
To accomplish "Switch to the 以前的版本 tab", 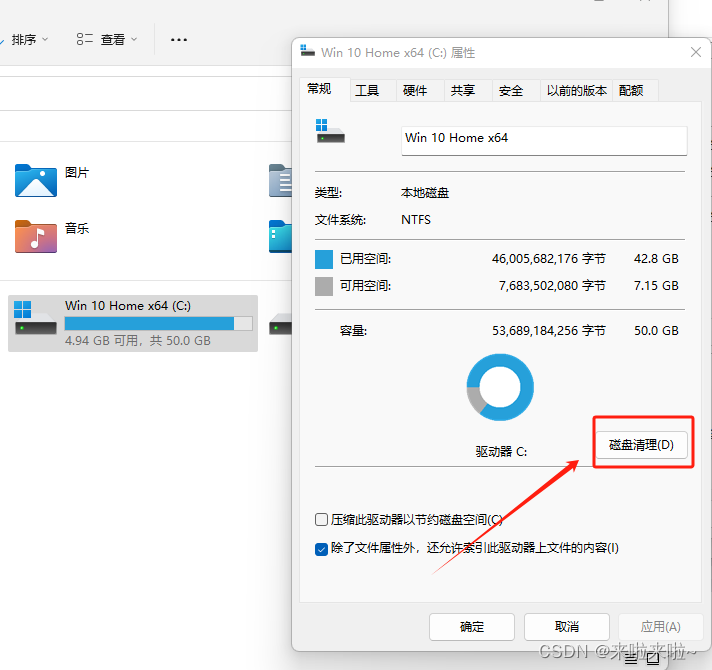I will point(577,90).
